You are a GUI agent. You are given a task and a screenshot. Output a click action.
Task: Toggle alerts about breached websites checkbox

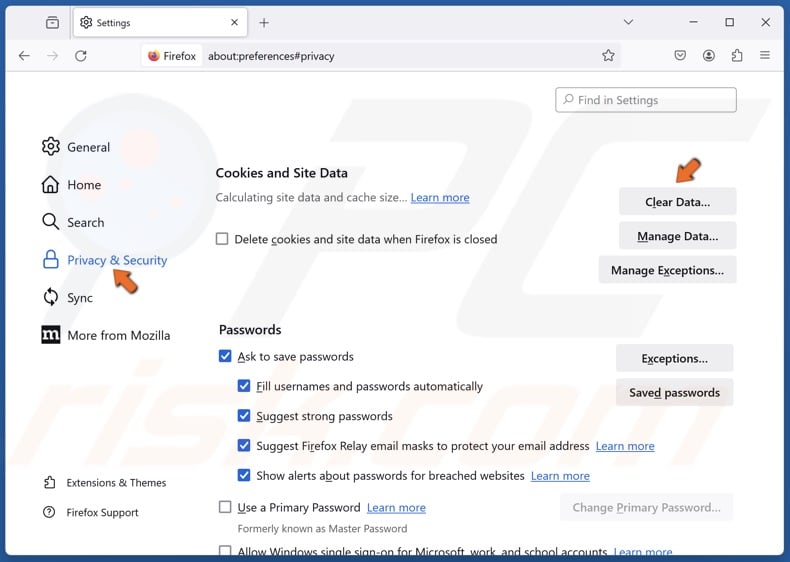tap(244, 475)
